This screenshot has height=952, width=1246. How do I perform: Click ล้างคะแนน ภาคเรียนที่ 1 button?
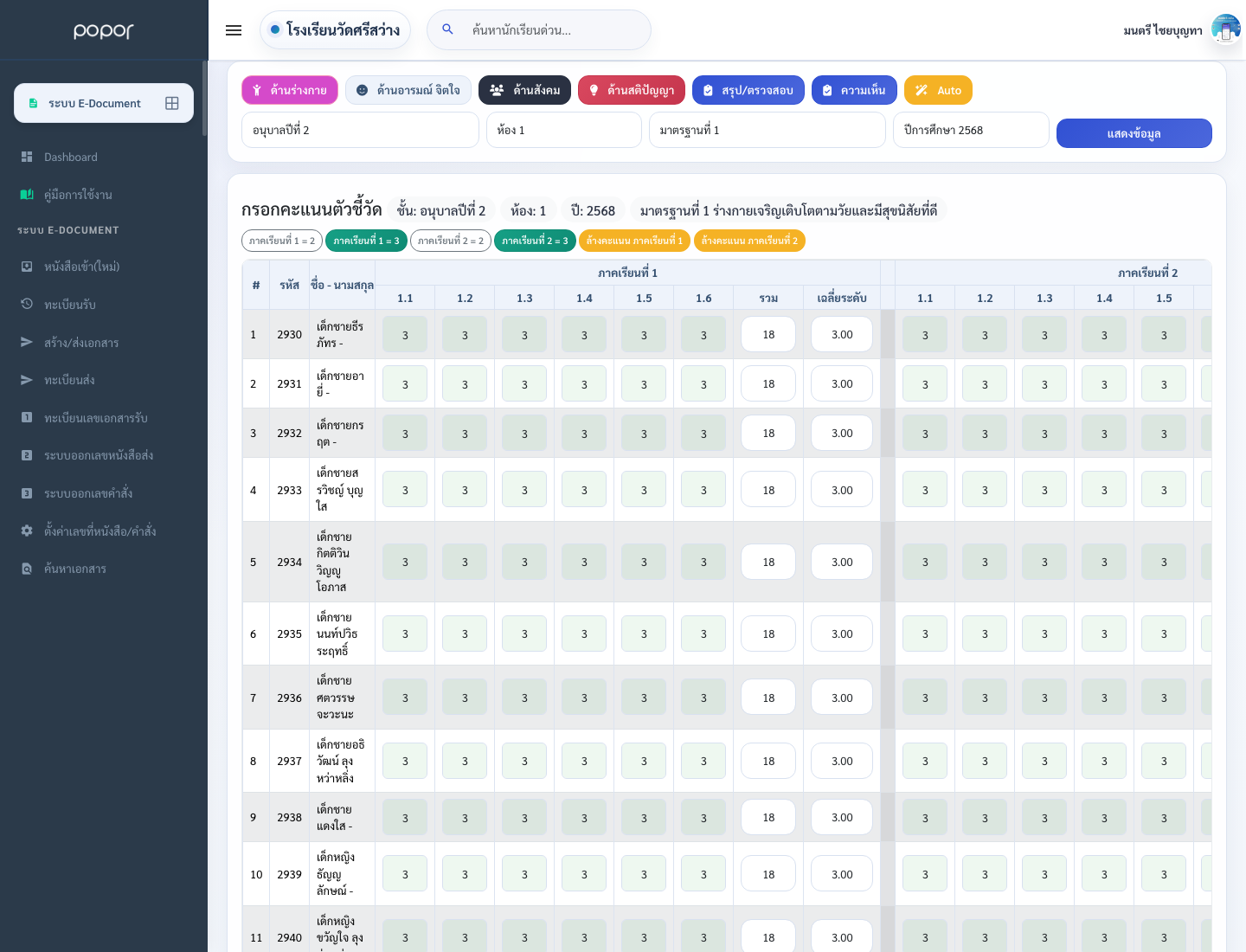click(634, 241)
